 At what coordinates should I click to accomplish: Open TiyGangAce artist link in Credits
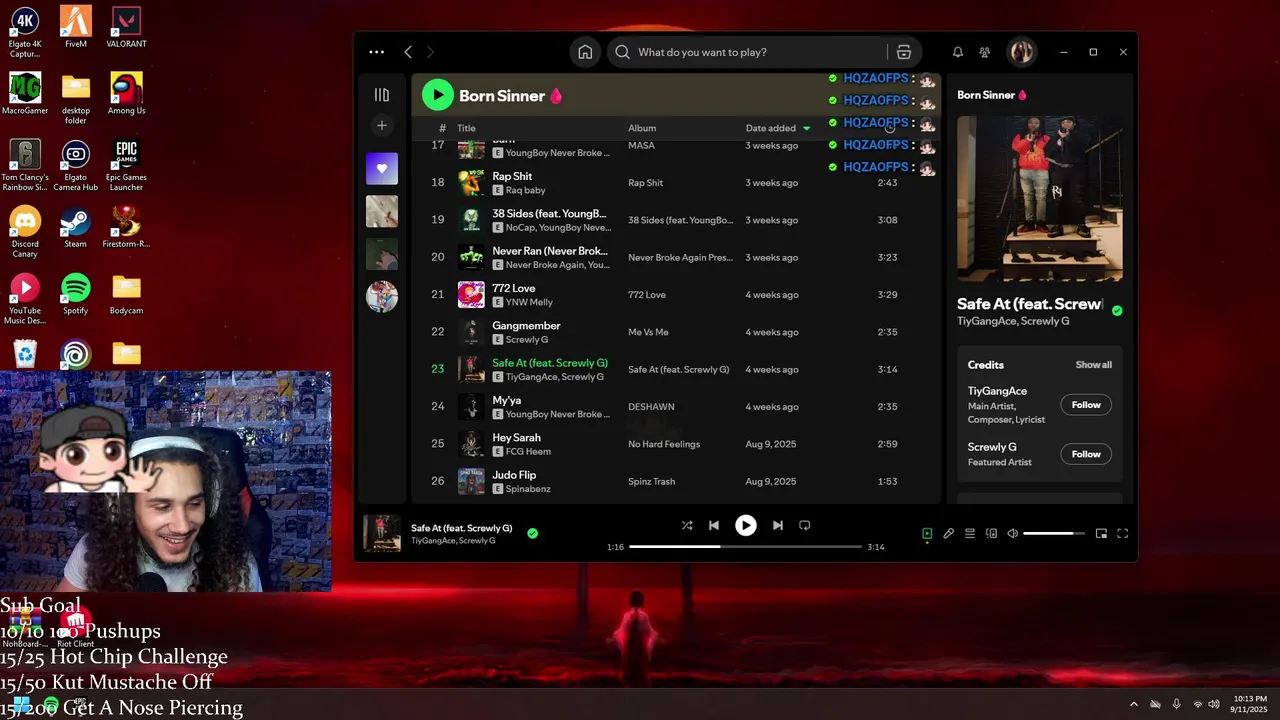pyautogui.click(x=997, y=391)
